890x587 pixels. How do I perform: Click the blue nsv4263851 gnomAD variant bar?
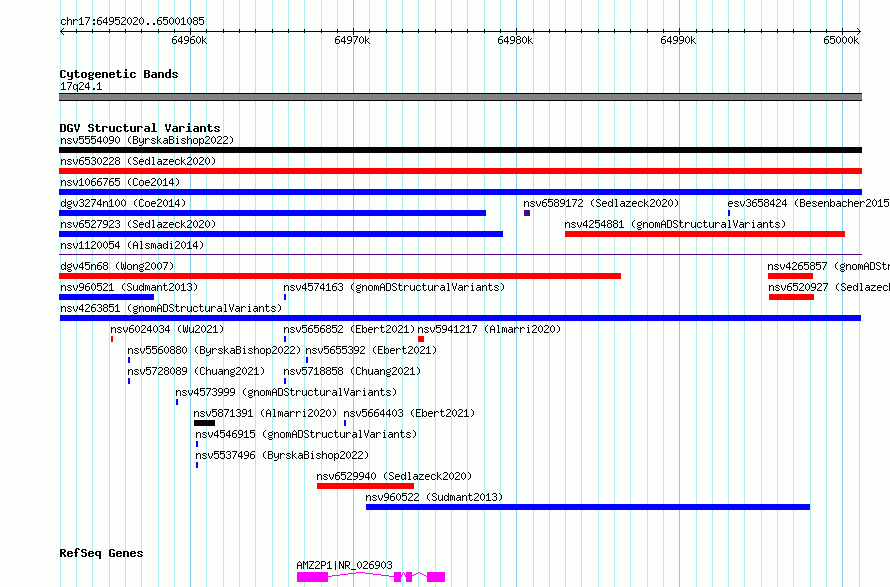pos(460,318)
